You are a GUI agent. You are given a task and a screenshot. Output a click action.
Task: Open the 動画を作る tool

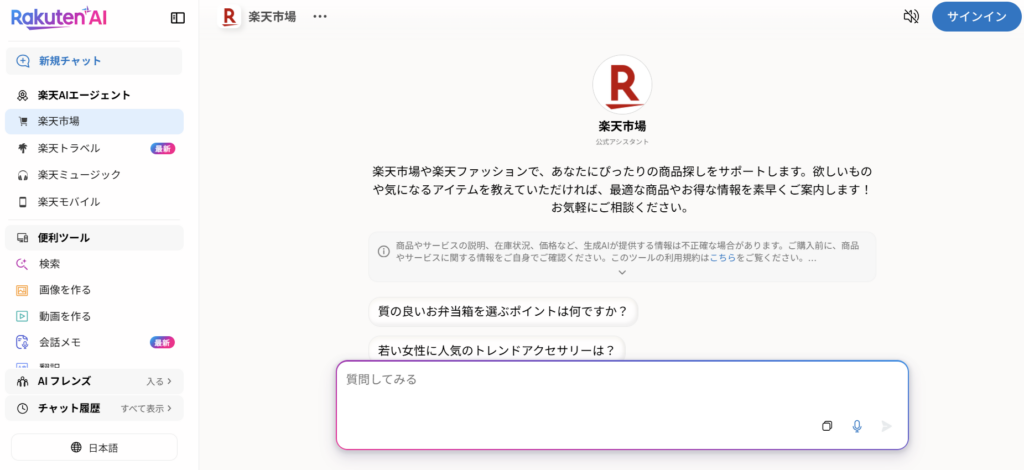[64, 316]
